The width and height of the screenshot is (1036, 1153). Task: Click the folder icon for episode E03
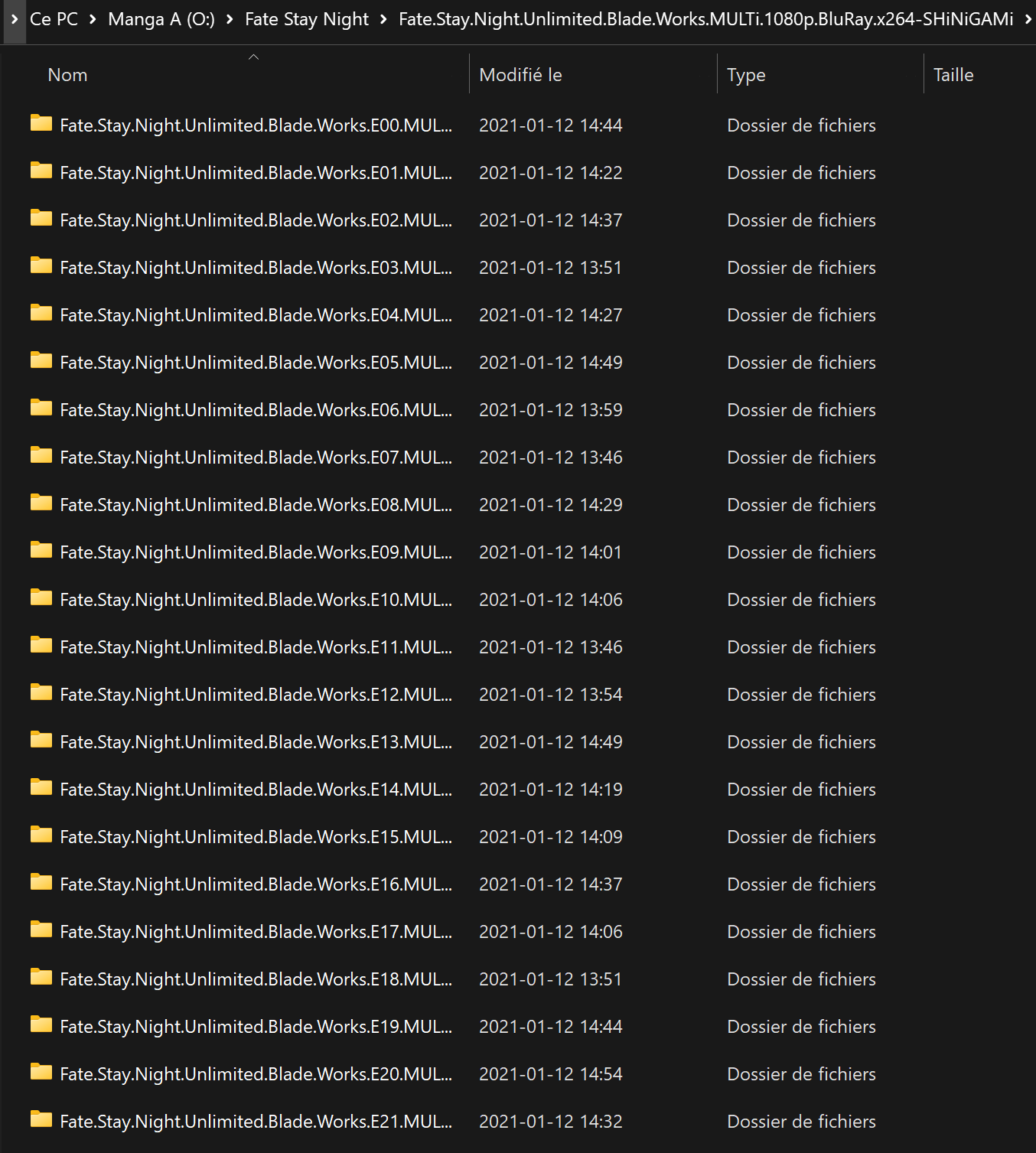pyautogui.click(x=41, y=265)
